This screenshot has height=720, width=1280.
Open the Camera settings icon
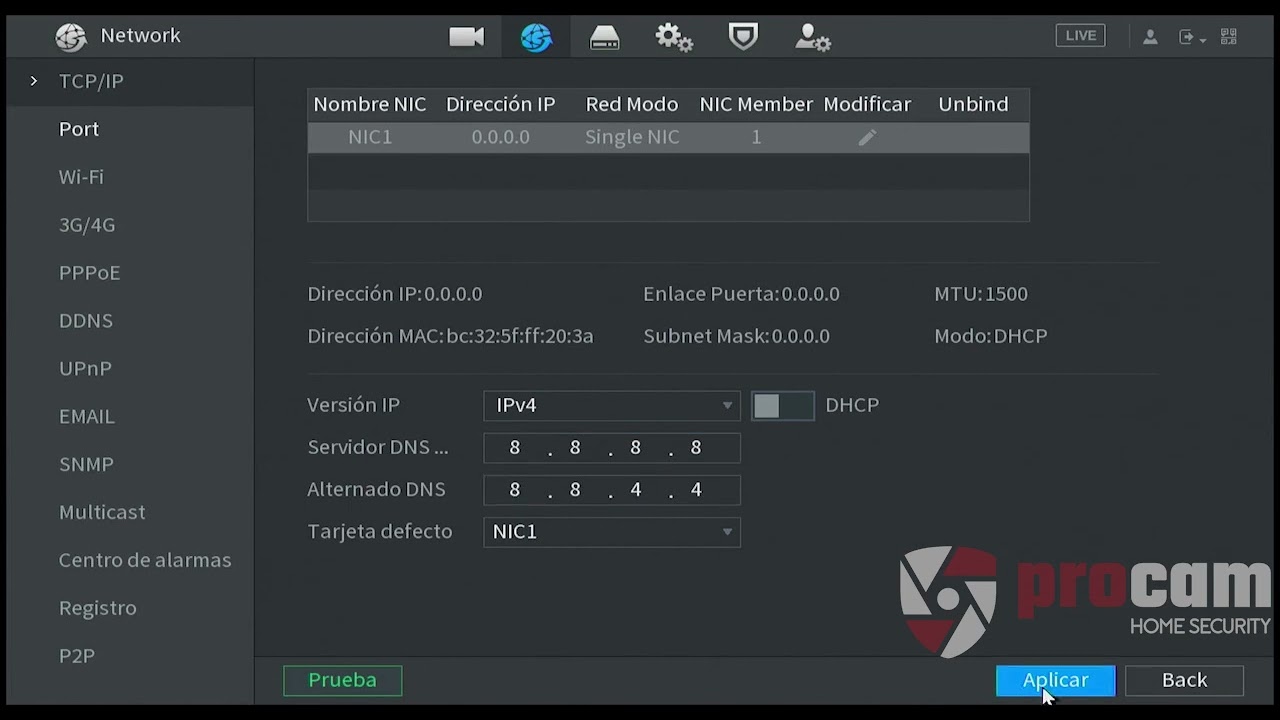coord(466,37)
